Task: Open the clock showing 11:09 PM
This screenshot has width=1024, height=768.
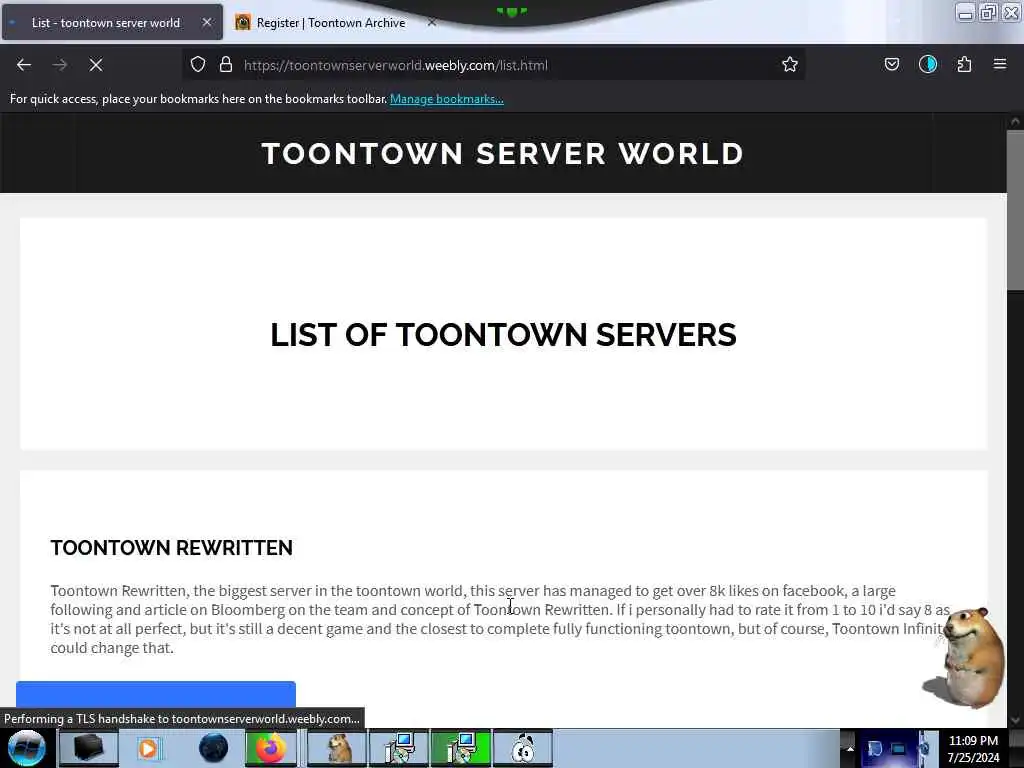Action: point(973,748)
